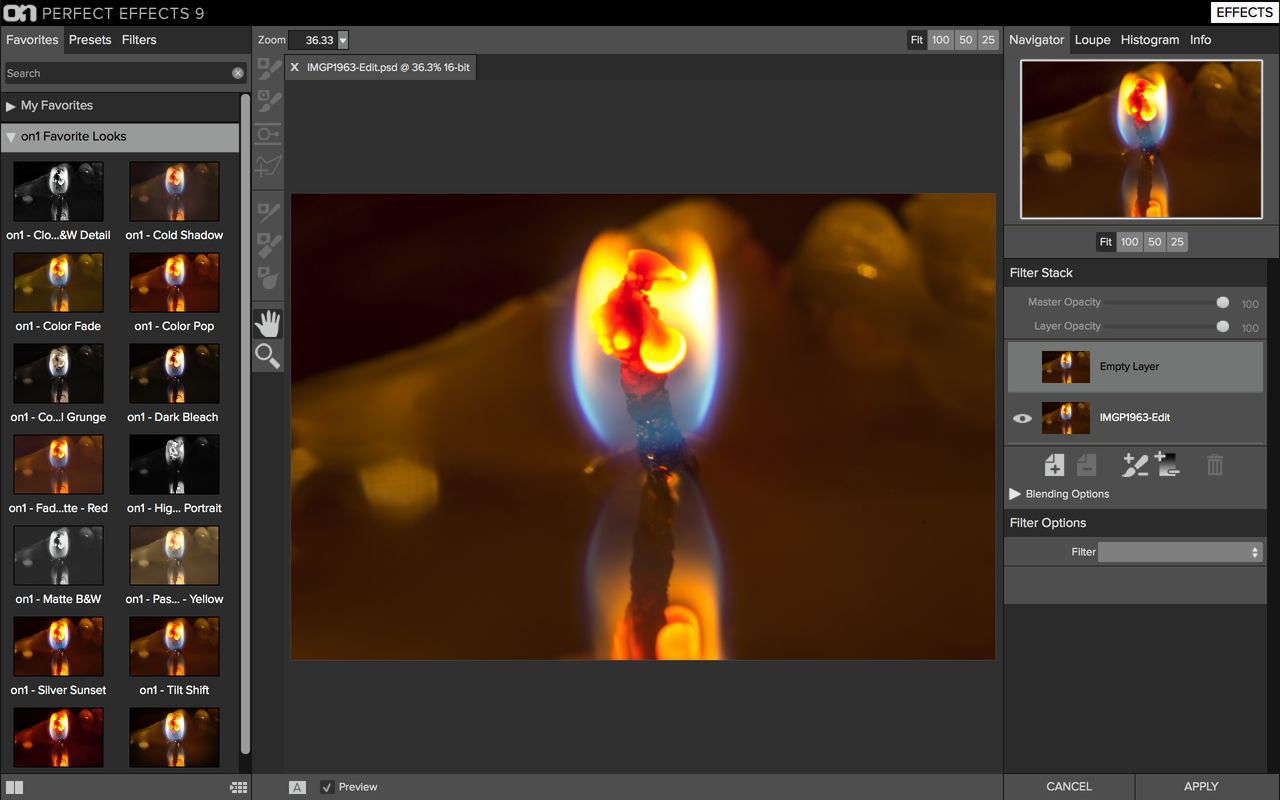The width and height of the screenshot is (1280, 800).
Task: Collapse the on1 Favorite Looks group
Action: pos(11,137)
